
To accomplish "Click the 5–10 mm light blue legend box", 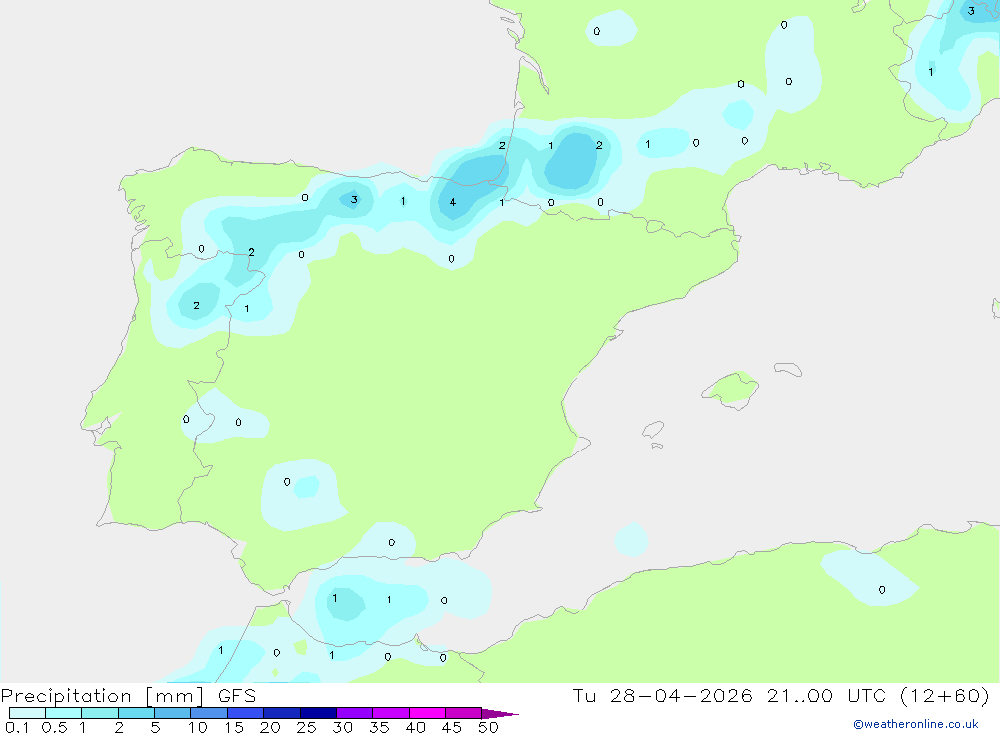I will [173, 713].
